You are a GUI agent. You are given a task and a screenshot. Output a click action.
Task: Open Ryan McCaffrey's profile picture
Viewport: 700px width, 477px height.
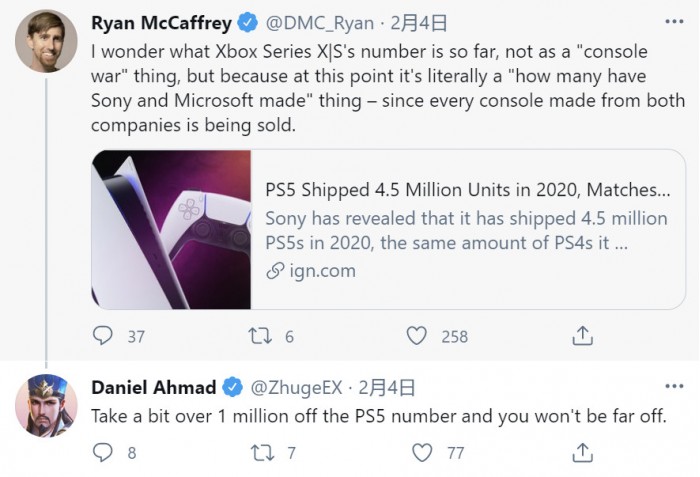click(46, 41)
